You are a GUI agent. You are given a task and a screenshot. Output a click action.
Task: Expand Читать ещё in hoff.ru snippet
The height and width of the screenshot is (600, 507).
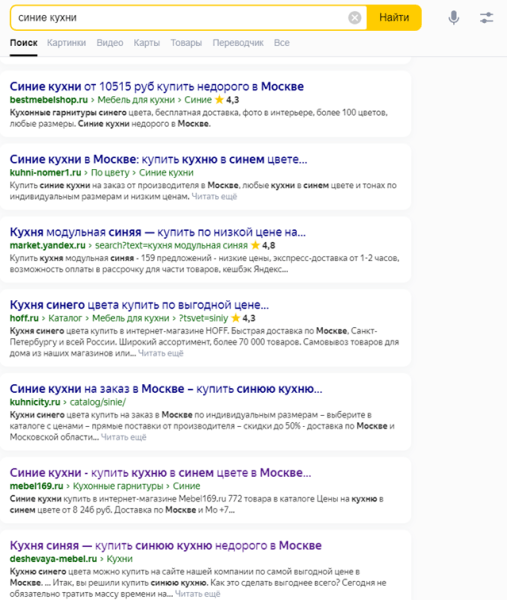[x=161, y=353]
